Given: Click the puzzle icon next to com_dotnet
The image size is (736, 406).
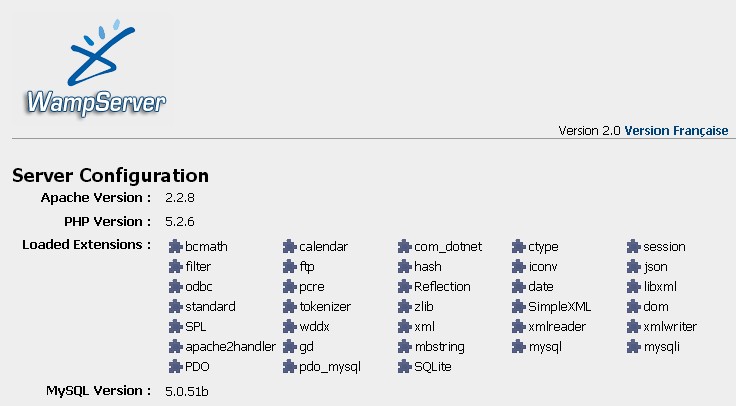Looking at the screenshot, I should click(x=405, y=247).
